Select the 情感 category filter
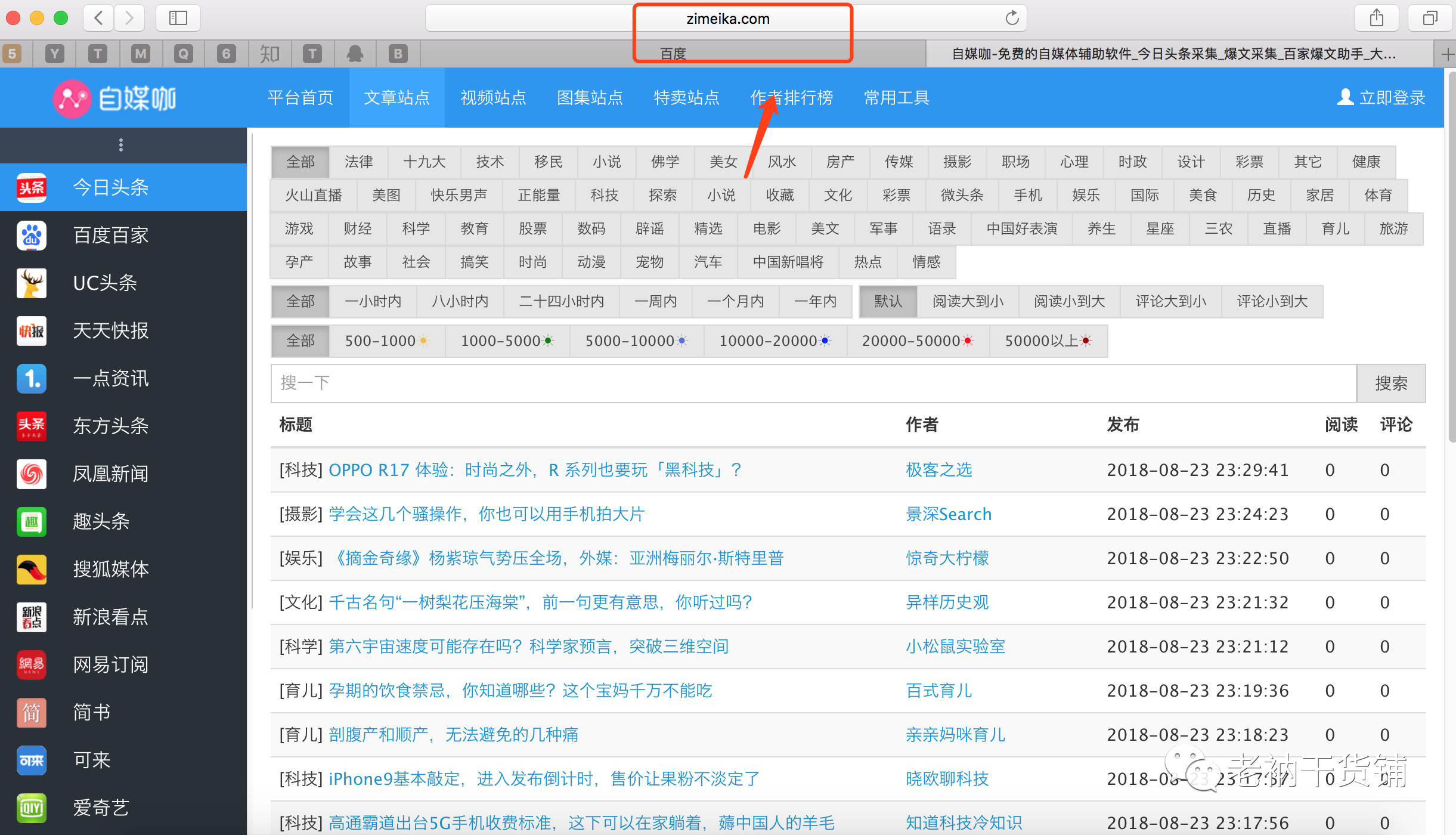Viewport: 1456px width, 835px height. pyautogui.click(x=927, y=262)
